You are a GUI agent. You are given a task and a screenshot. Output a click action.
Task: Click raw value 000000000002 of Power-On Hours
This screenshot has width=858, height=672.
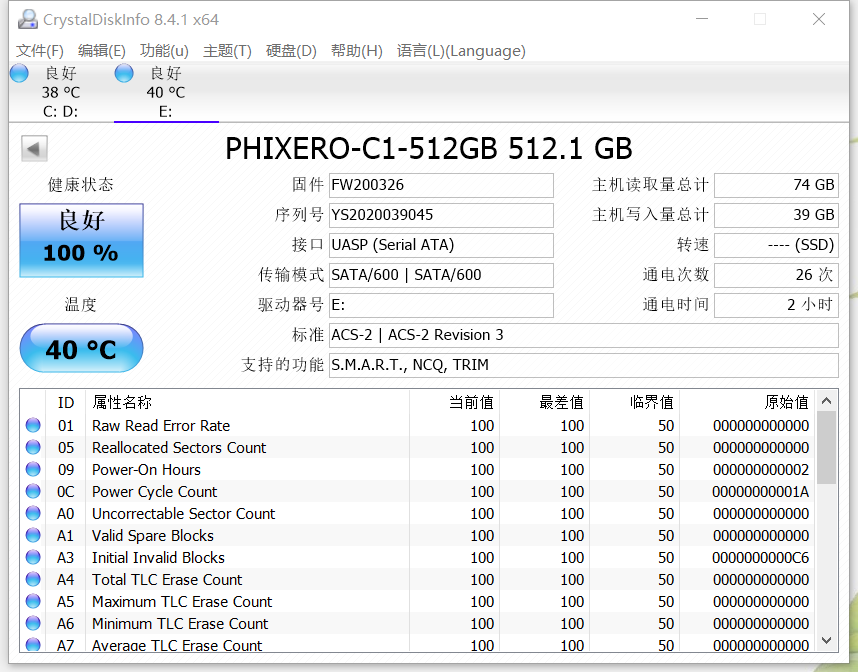(x=761, y=470)
